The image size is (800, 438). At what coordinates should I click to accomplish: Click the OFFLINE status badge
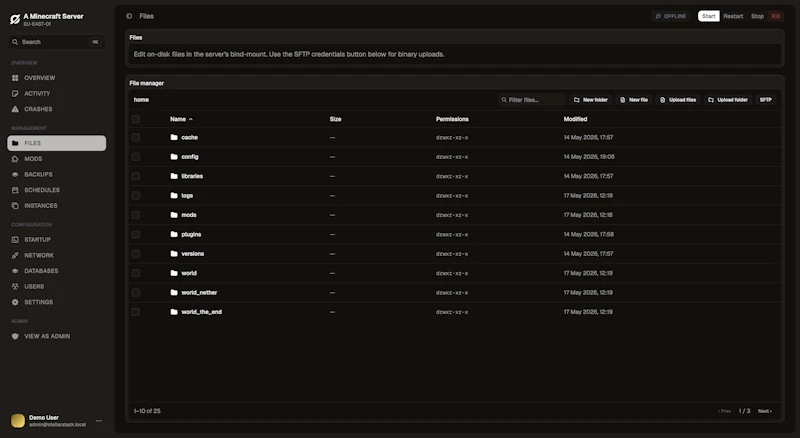tap(670, 16)
